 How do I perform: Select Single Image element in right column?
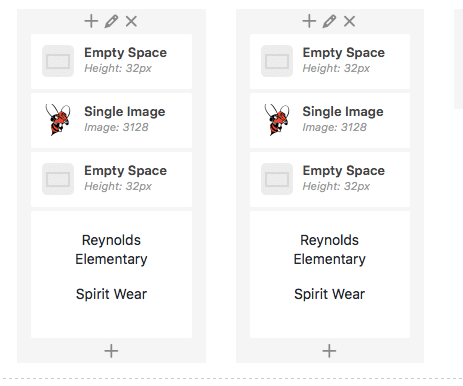pos(330,120)
